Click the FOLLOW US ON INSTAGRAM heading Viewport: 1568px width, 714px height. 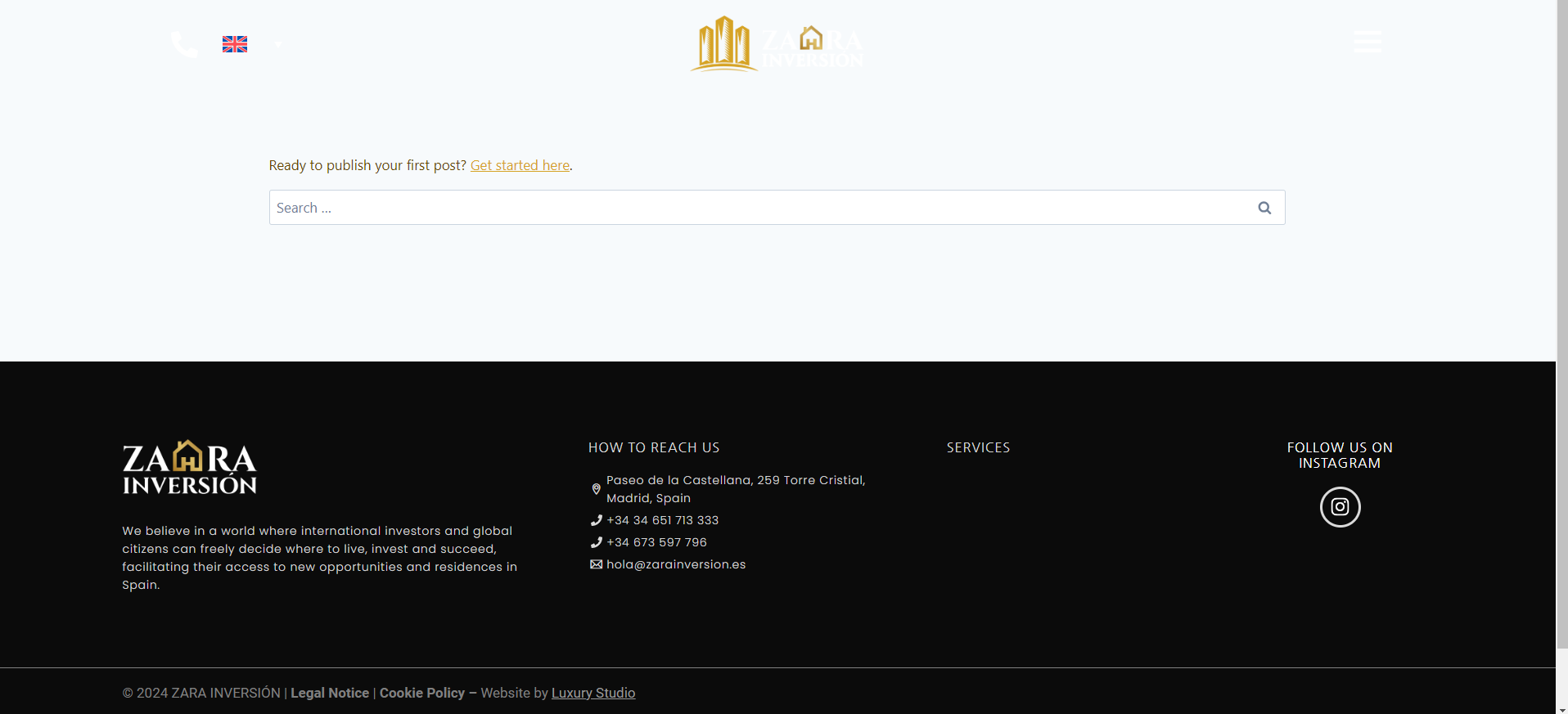[x=1340, y=456]
